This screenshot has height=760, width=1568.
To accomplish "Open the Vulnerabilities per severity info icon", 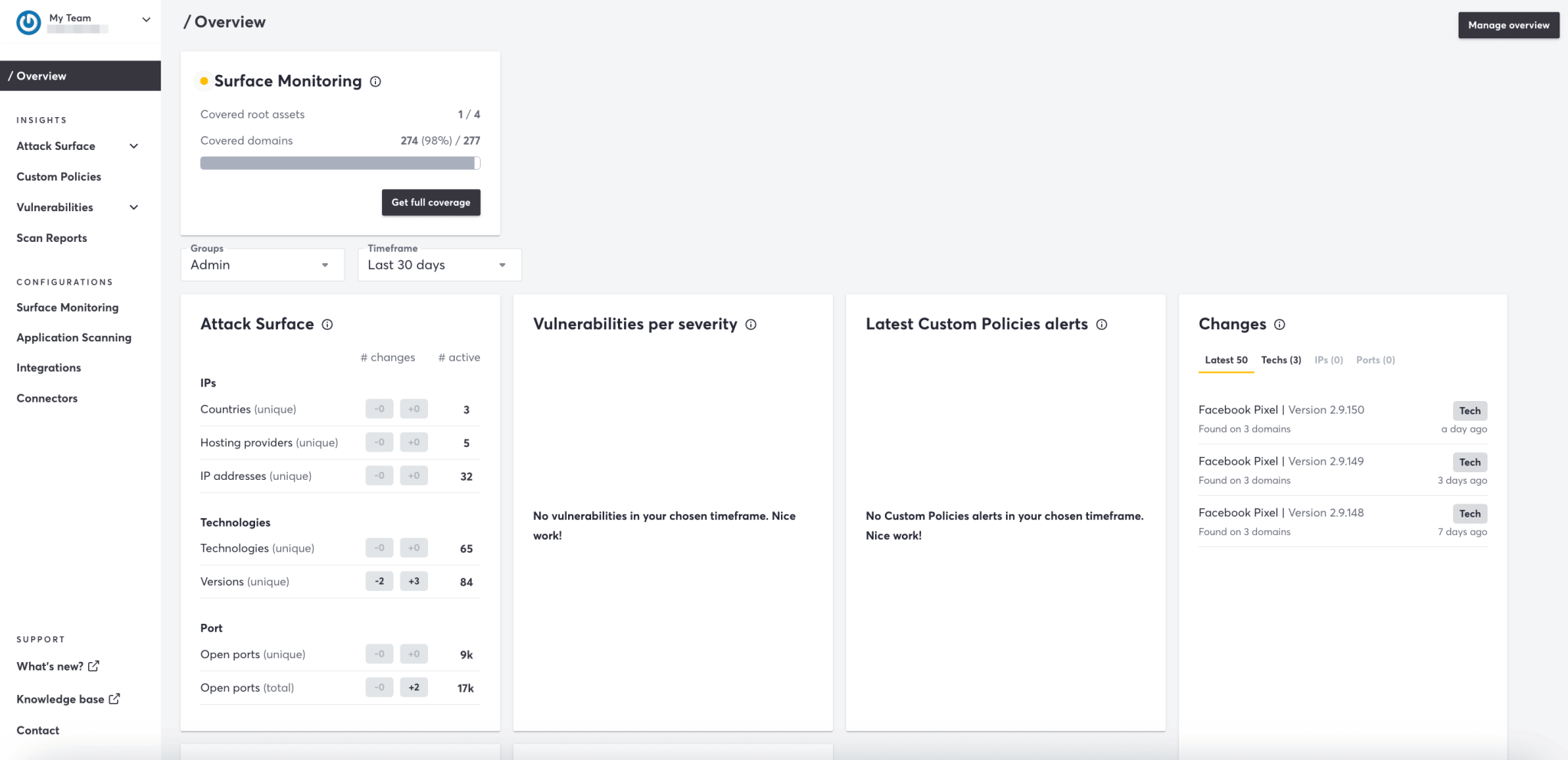I will 750,325.
